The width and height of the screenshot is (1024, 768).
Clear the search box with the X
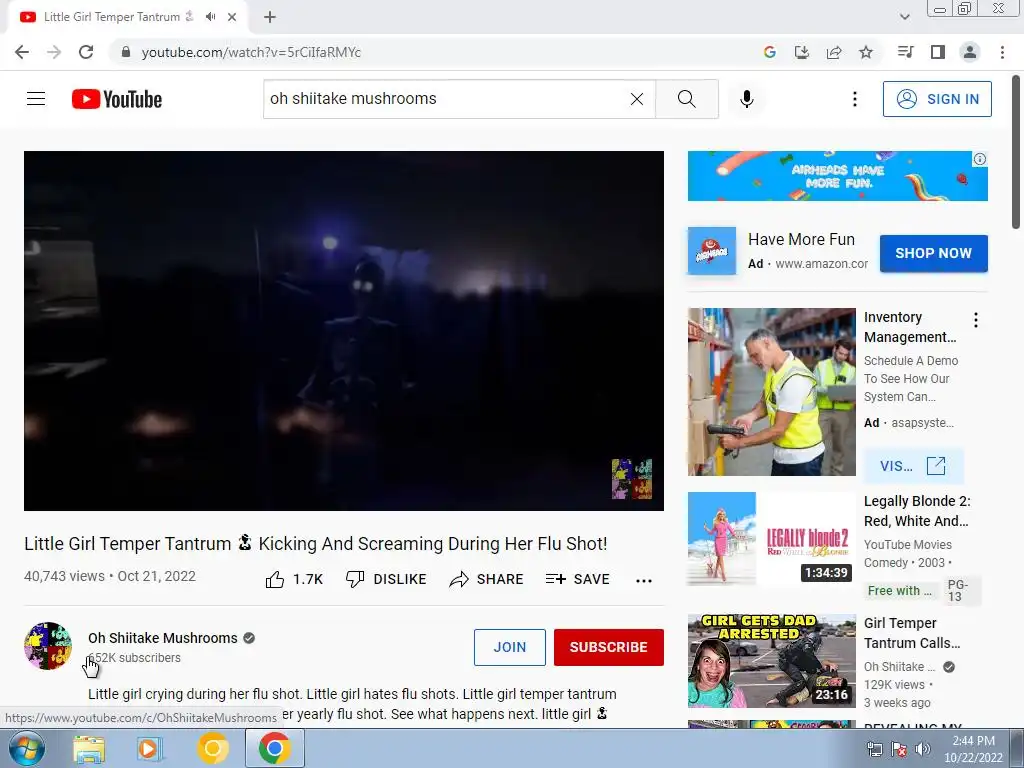[637, 99]
